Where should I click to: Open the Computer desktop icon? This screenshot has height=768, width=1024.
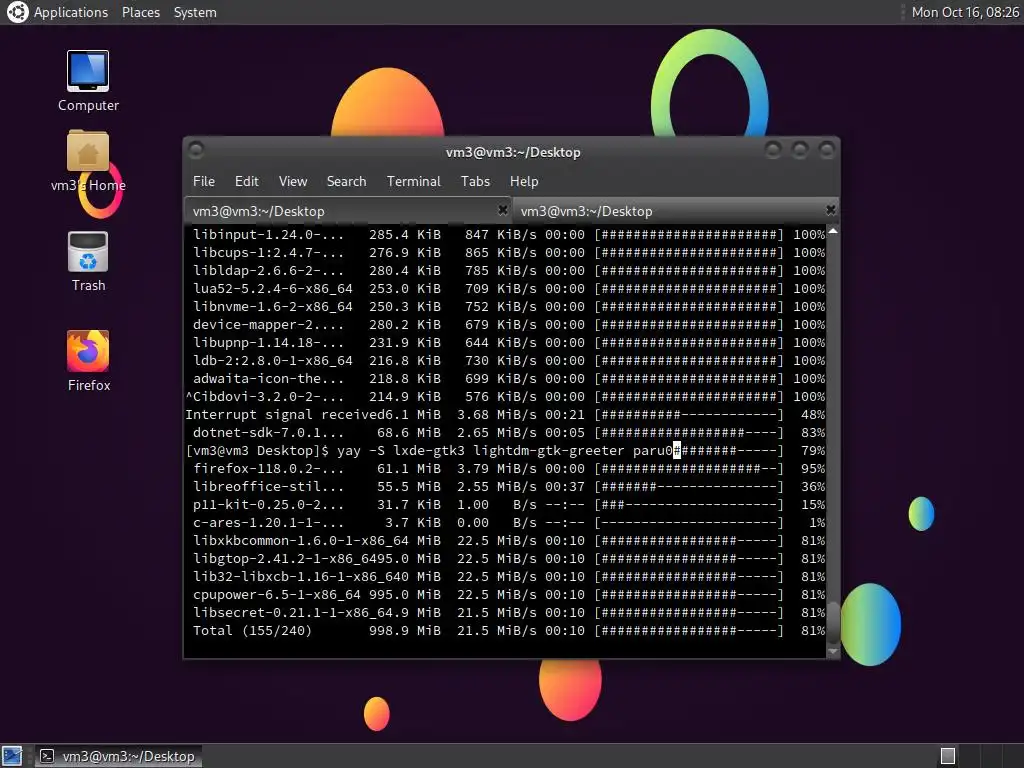click(x=88, y=71)
